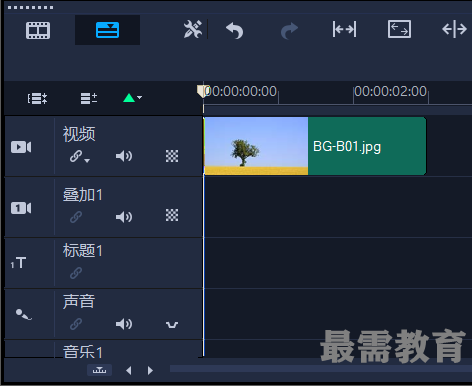Show all visible tracks
The image size is (472, 386).
[x=37, y=99]
